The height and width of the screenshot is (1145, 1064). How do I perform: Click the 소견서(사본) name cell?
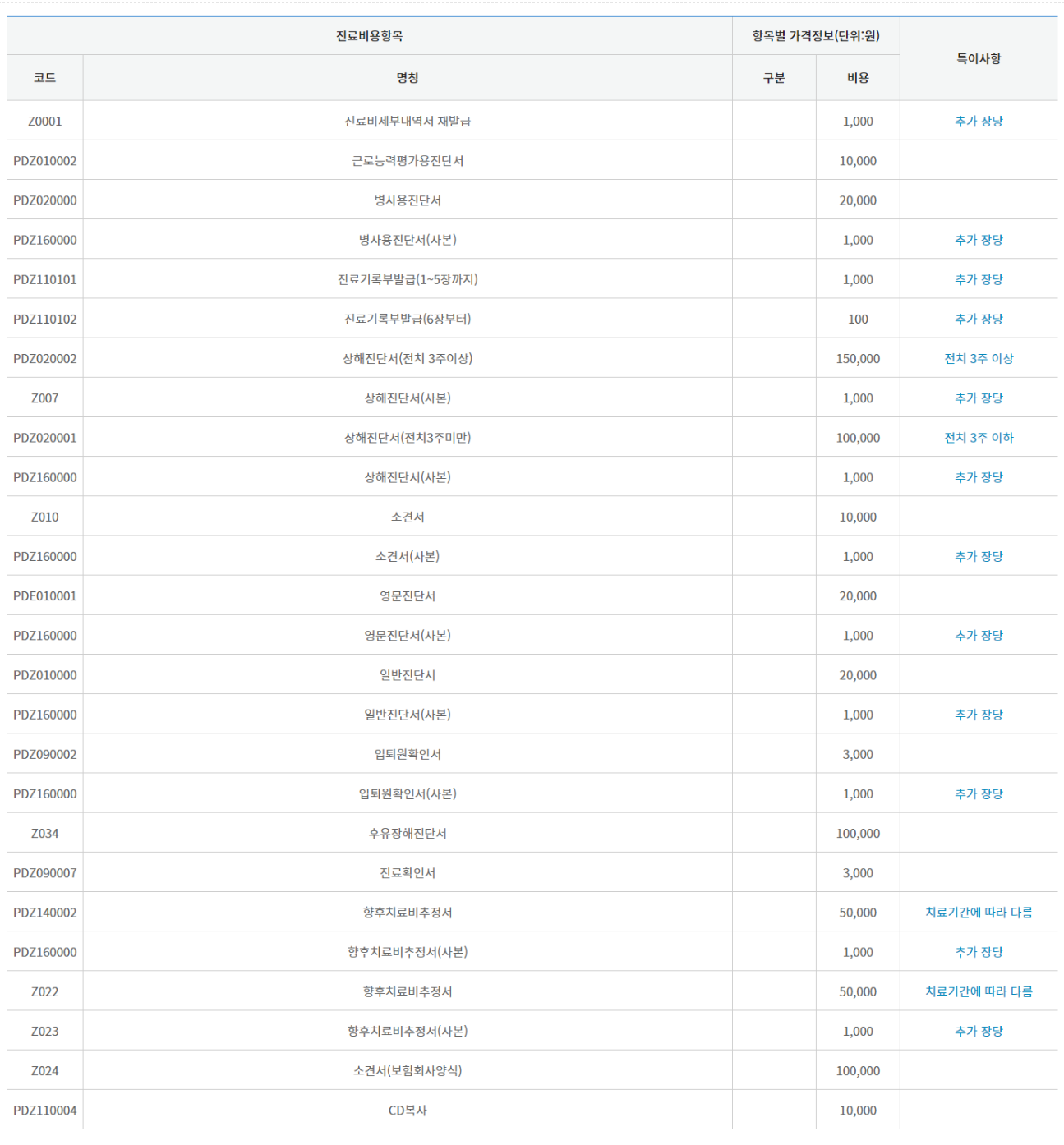[408, 556]
